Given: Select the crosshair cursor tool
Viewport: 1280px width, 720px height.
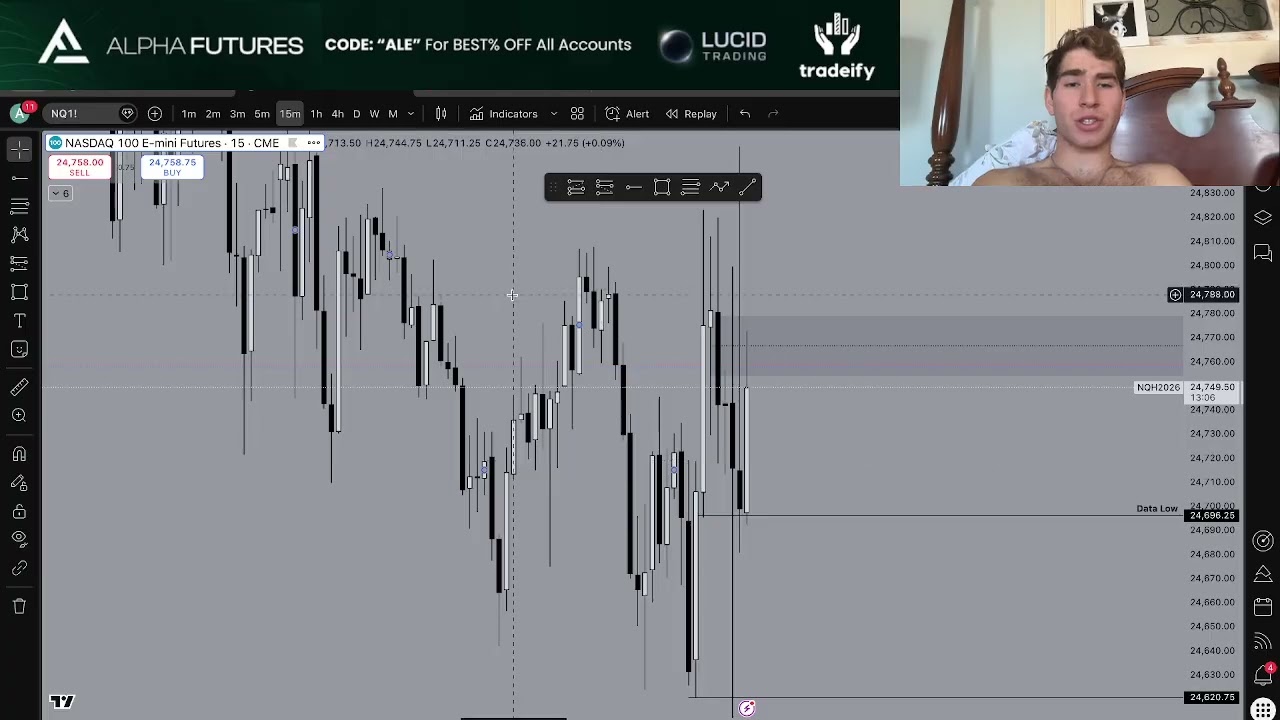Looking at the screenshot, I should tap(19, 150).
